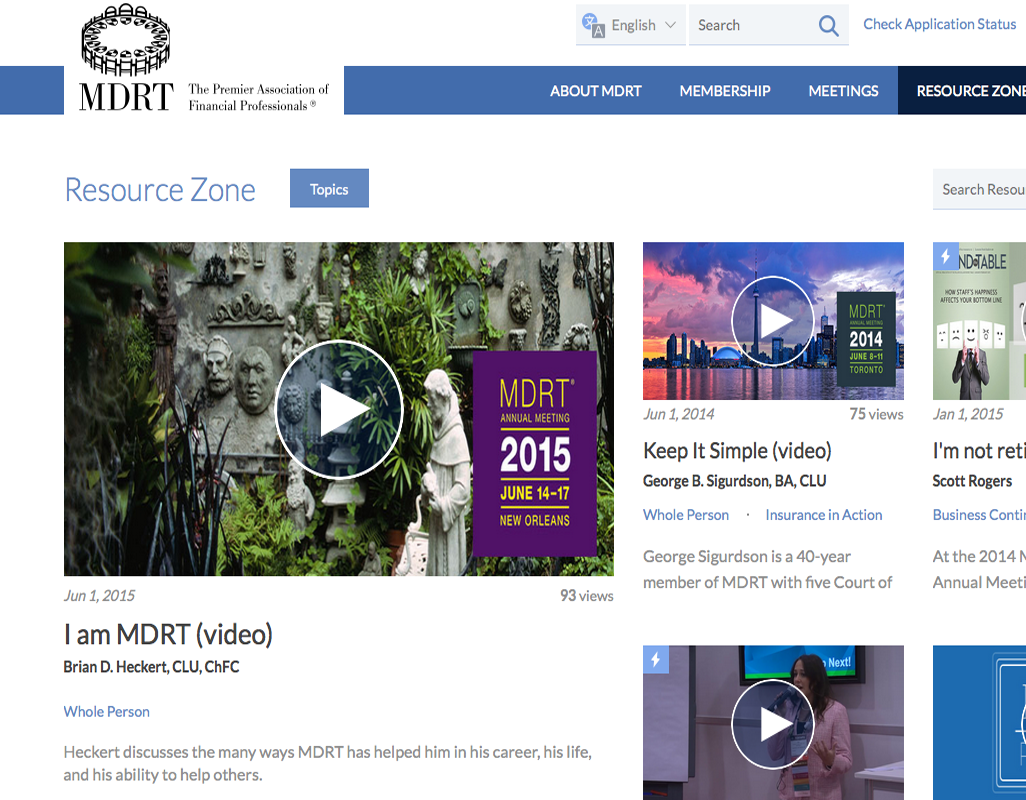This screenshot has height=800, width=1026.
Task: Click the Jan 1, 2015 date
Action: (968, 414)
